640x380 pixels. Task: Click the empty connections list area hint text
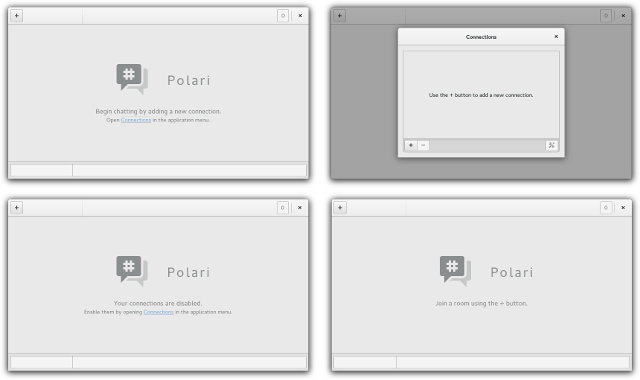481,95
